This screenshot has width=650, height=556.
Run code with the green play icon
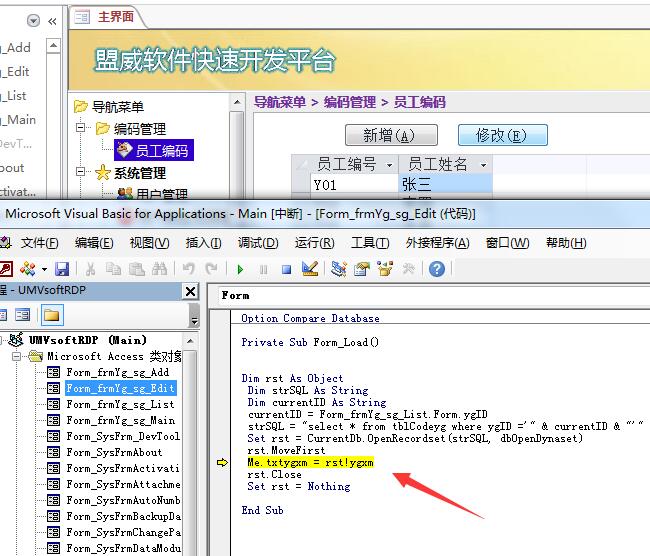pos(240,270)
